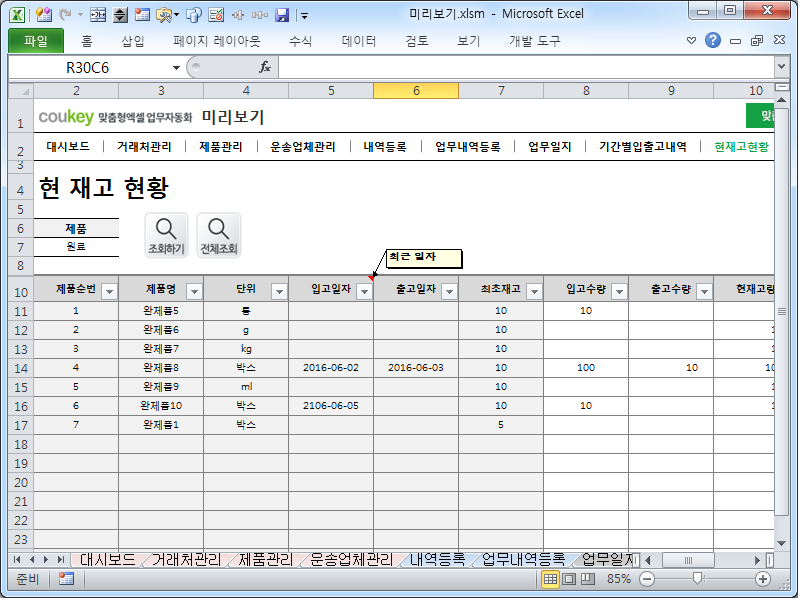Open the 제품명 column filter dropdown
The image size is (798, 598).
194,292
